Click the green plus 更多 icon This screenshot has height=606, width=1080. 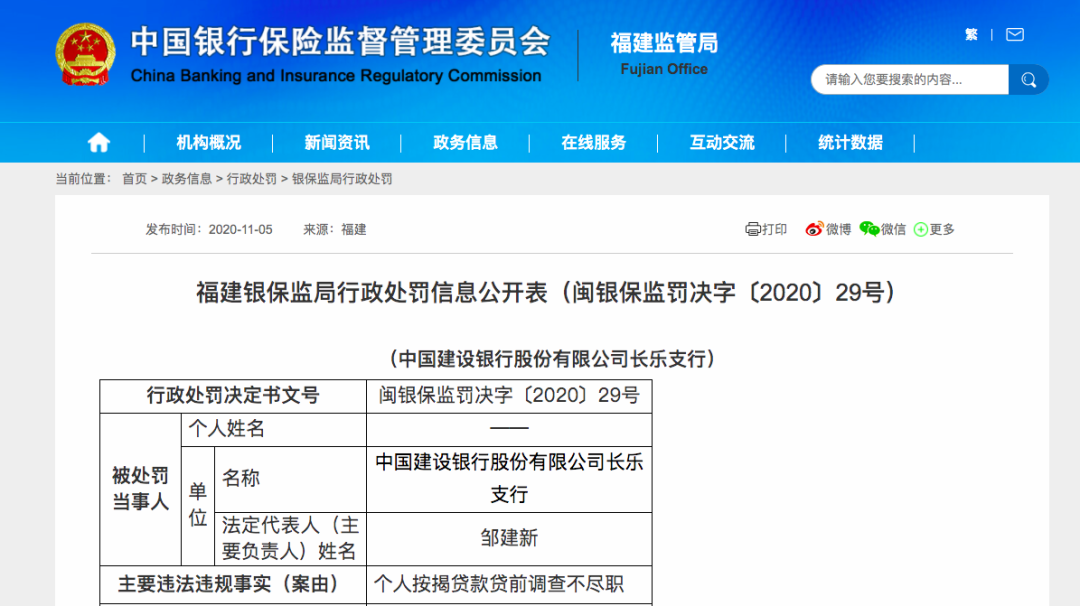pyautogui.click(x=920, y=229)
